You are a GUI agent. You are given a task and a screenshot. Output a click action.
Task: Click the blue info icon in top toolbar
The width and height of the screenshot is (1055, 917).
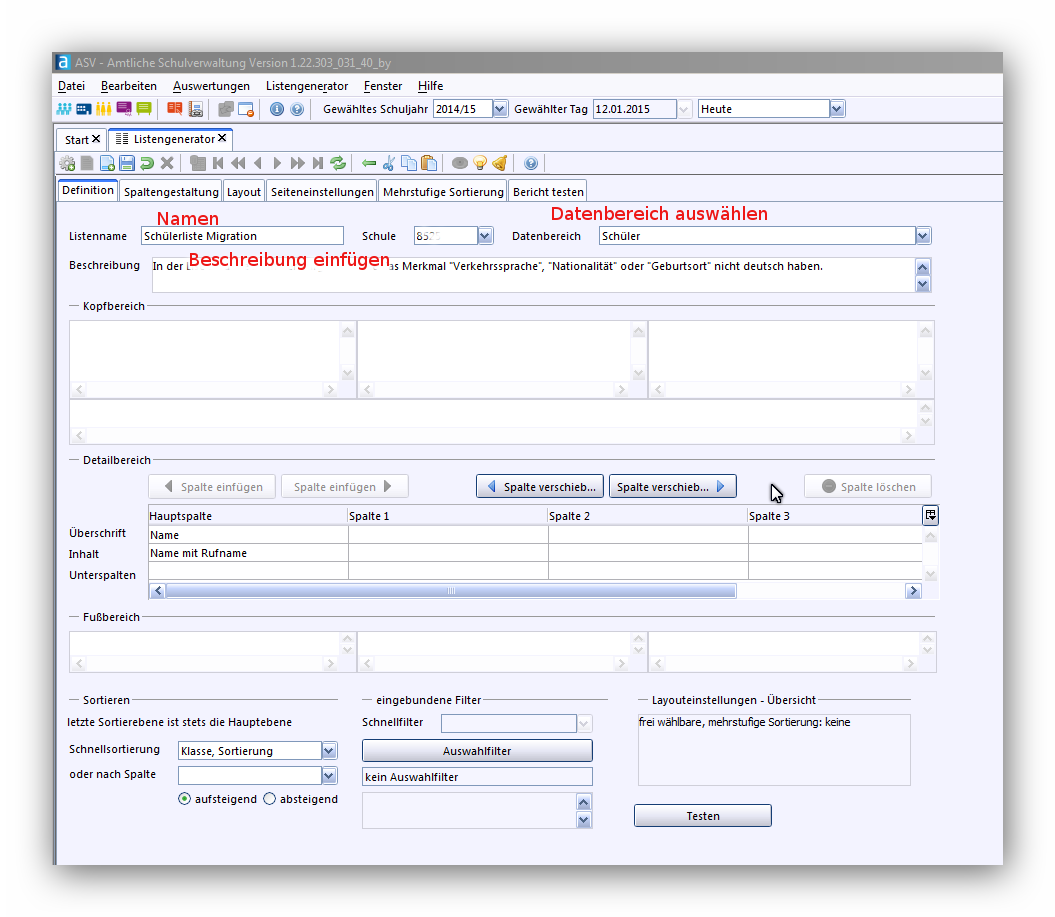[277, 108]
